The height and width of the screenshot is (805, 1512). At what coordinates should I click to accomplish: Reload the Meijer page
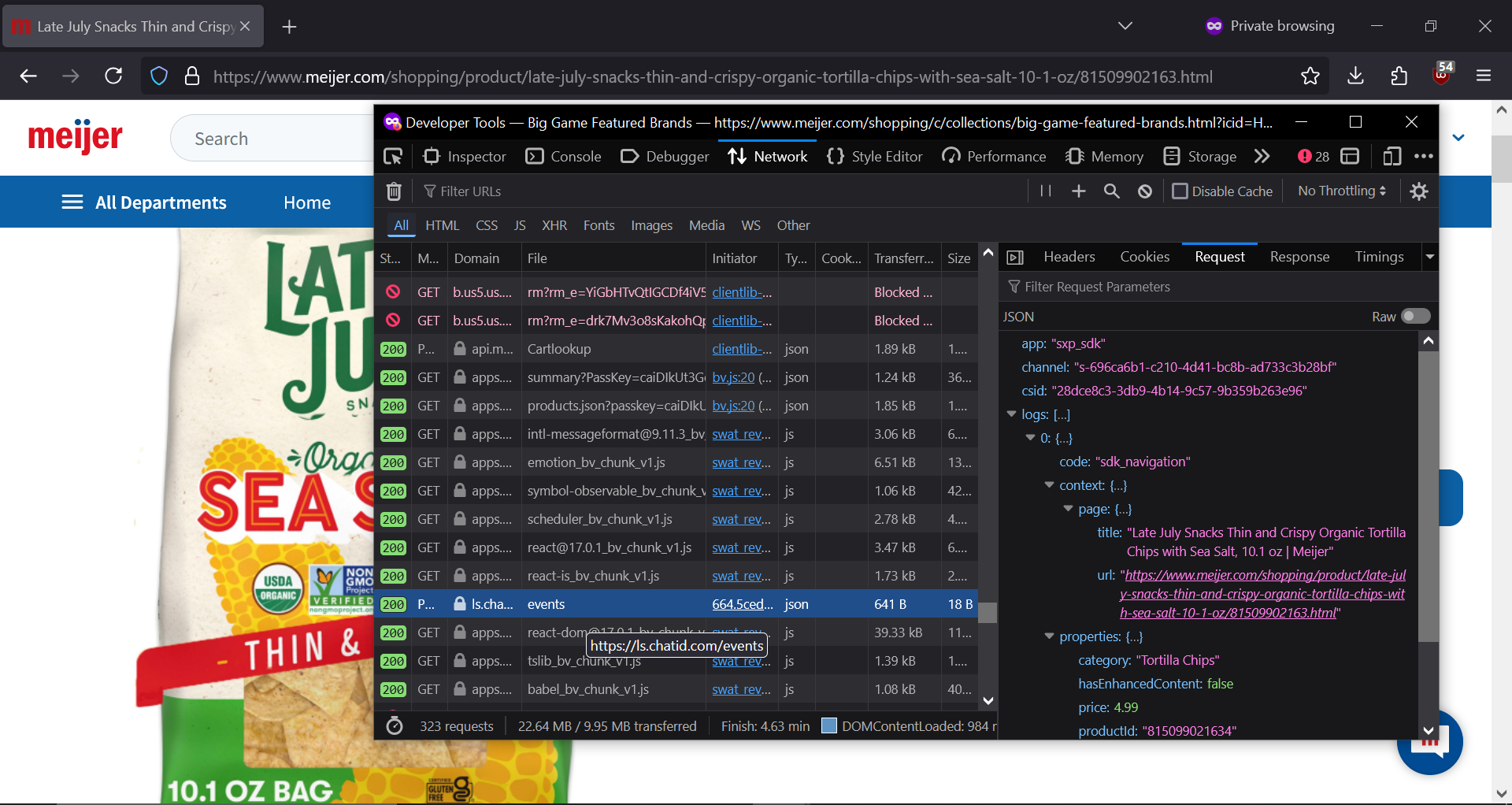113,76
